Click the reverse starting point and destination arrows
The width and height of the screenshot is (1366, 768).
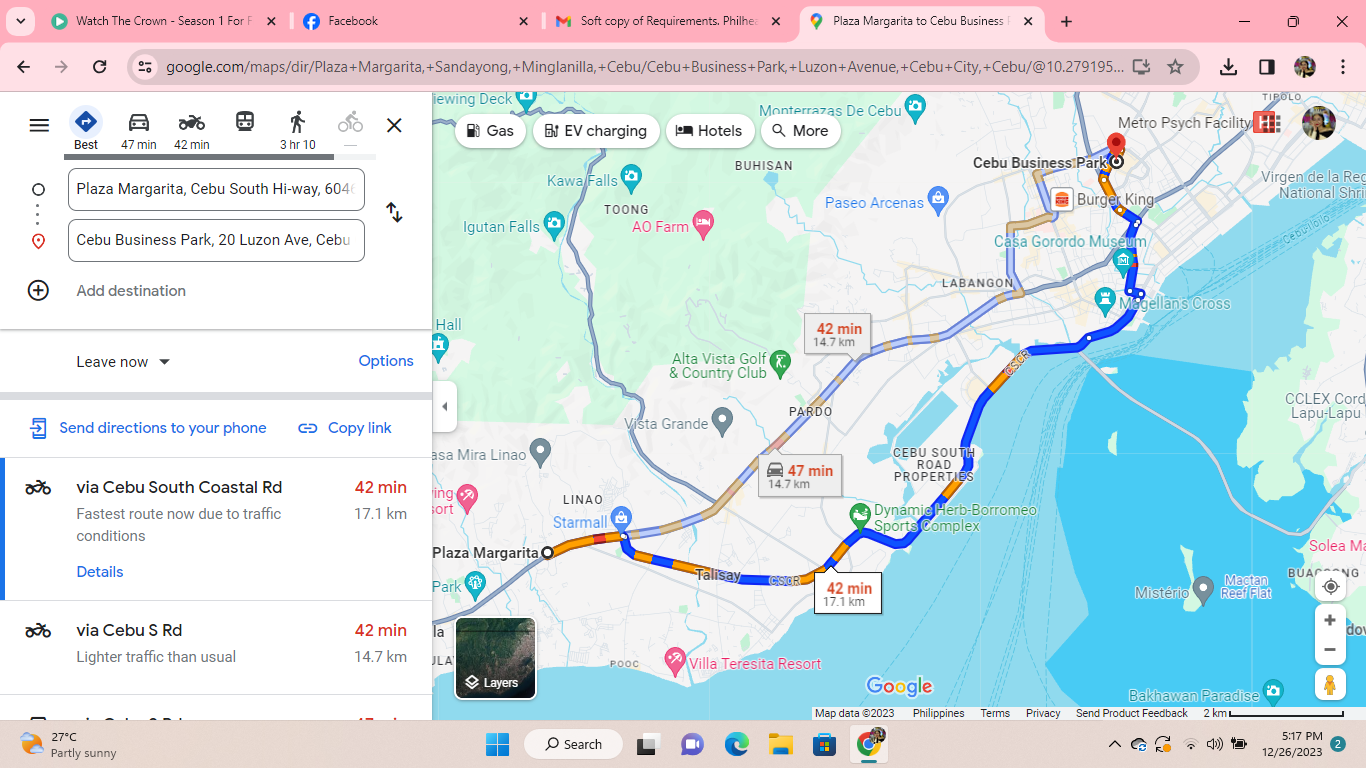pyautogui.click(x=394, y=213)
